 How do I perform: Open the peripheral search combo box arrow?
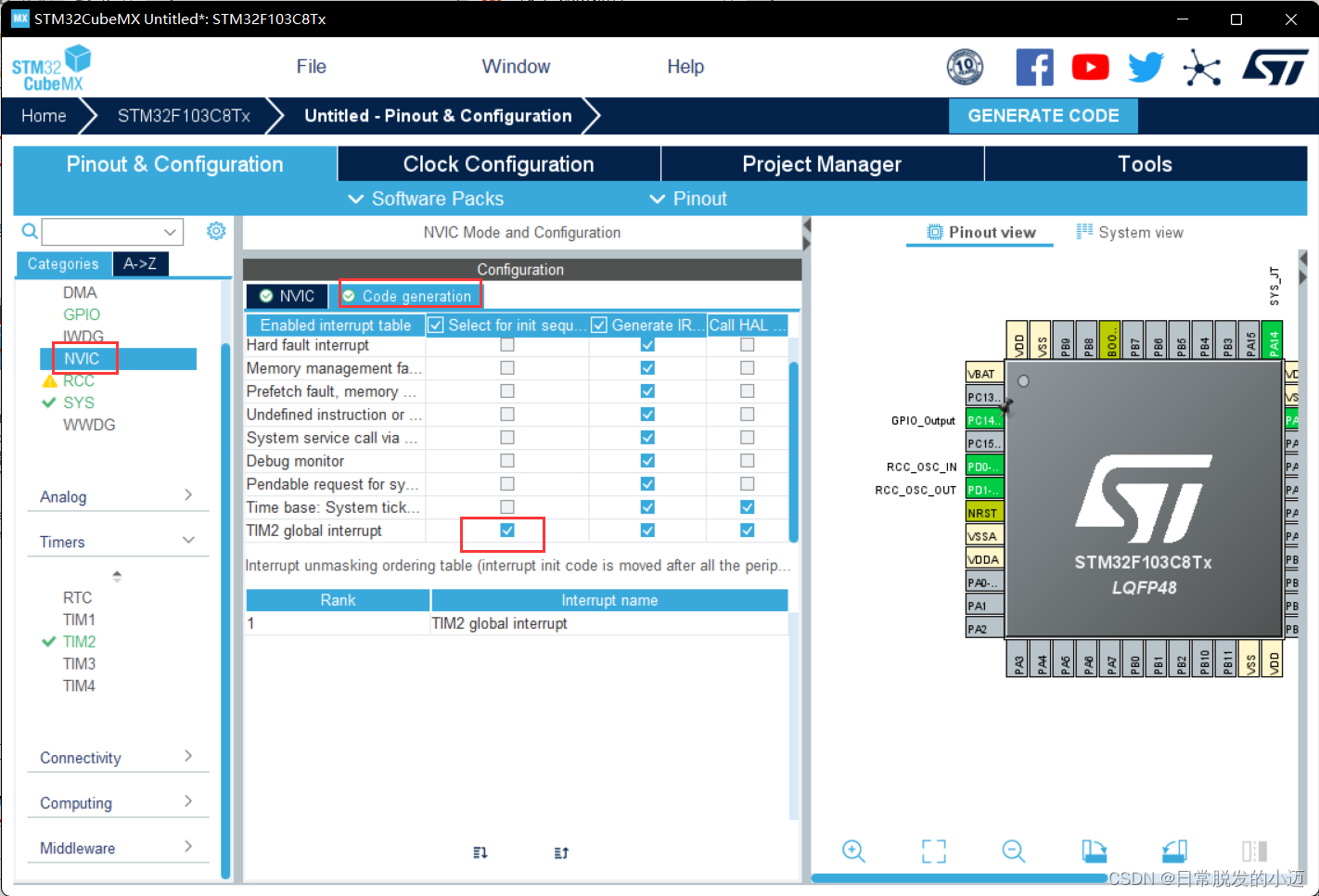(x=170, y=232)
